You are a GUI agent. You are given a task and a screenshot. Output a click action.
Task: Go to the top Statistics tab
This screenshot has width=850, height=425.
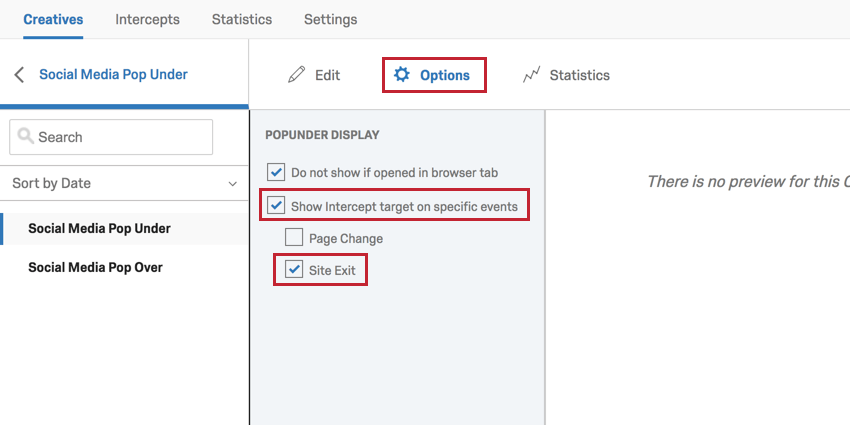pyautogui.click(x=241, y=19)
